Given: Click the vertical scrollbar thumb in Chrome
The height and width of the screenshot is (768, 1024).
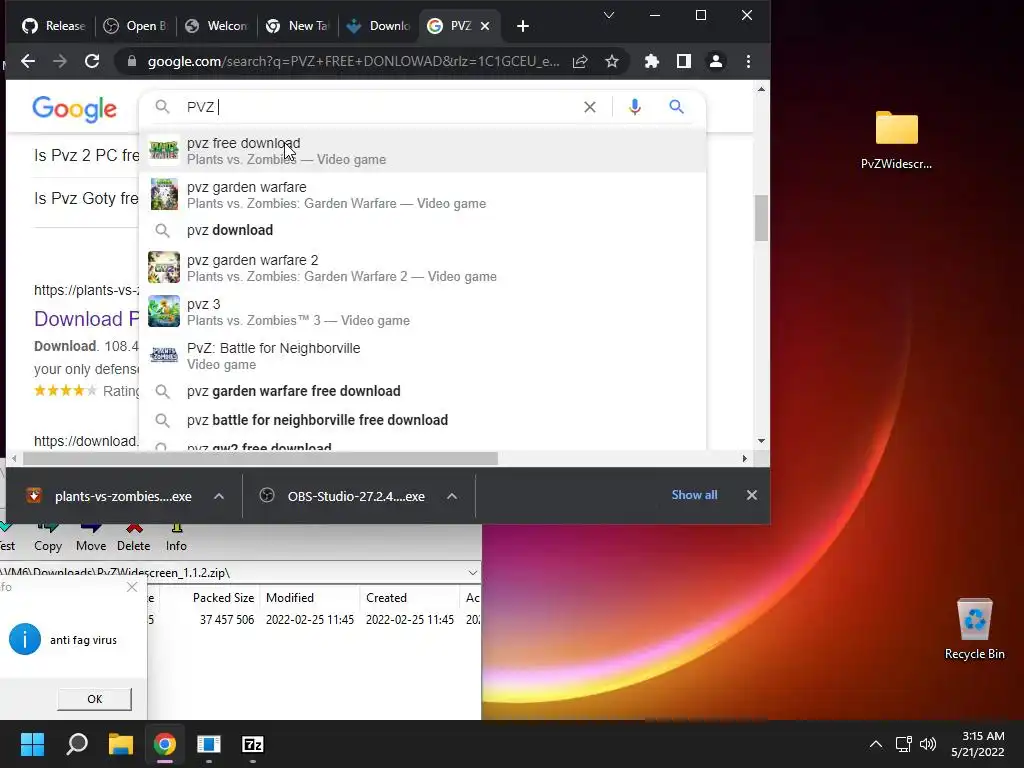Looking at the screenshot, I should click(761, 218).
